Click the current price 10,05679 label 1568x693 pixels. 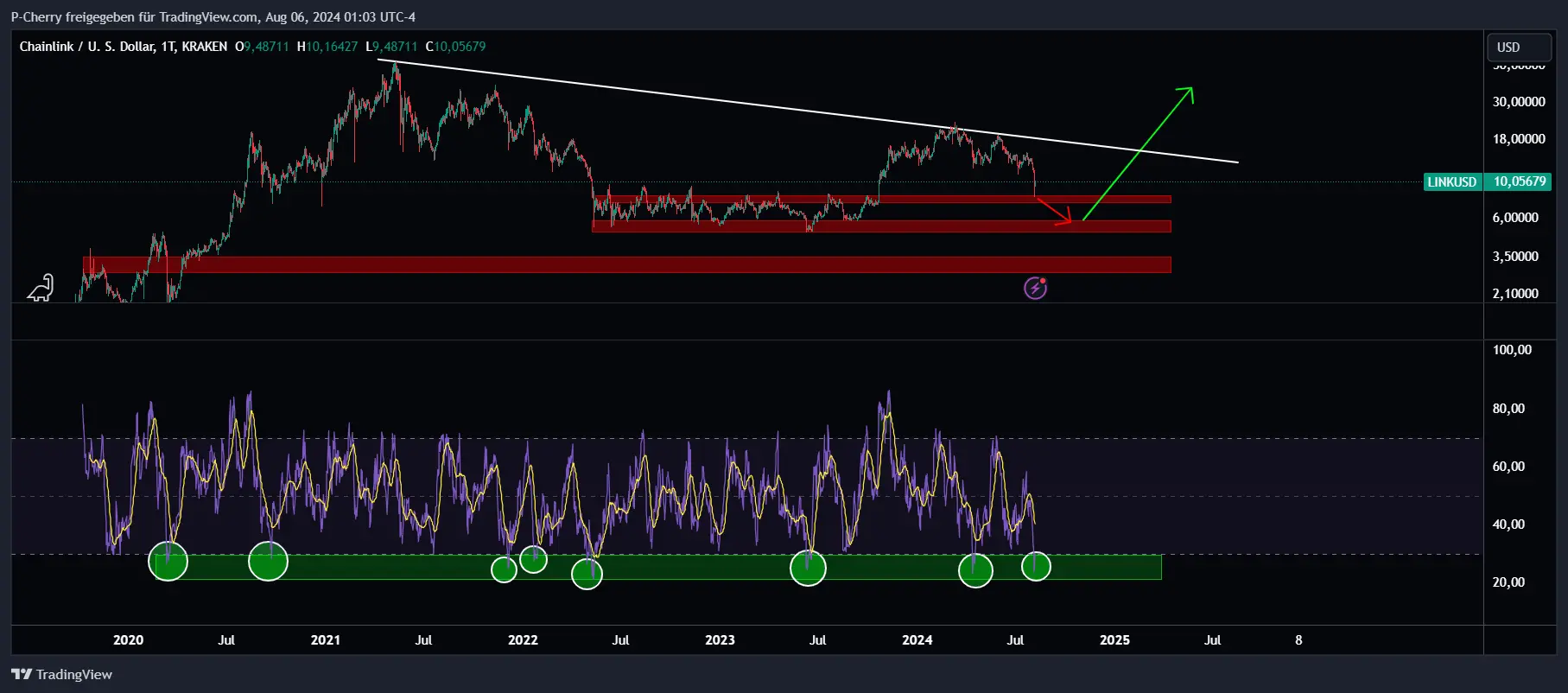coord(1519,181)
